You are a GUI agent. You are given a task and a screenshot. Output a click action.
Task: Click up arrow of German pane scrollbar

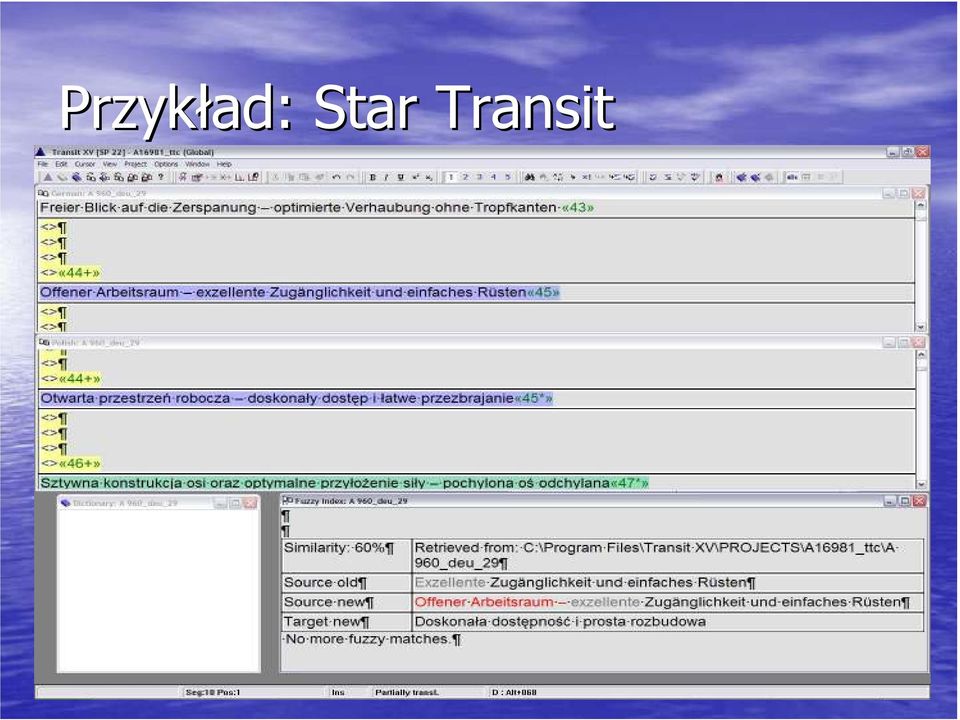920,206
